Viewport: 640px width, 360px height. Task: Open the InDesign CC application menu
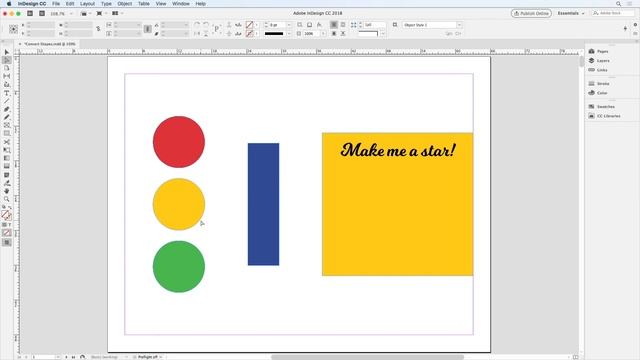click(32, 4)
